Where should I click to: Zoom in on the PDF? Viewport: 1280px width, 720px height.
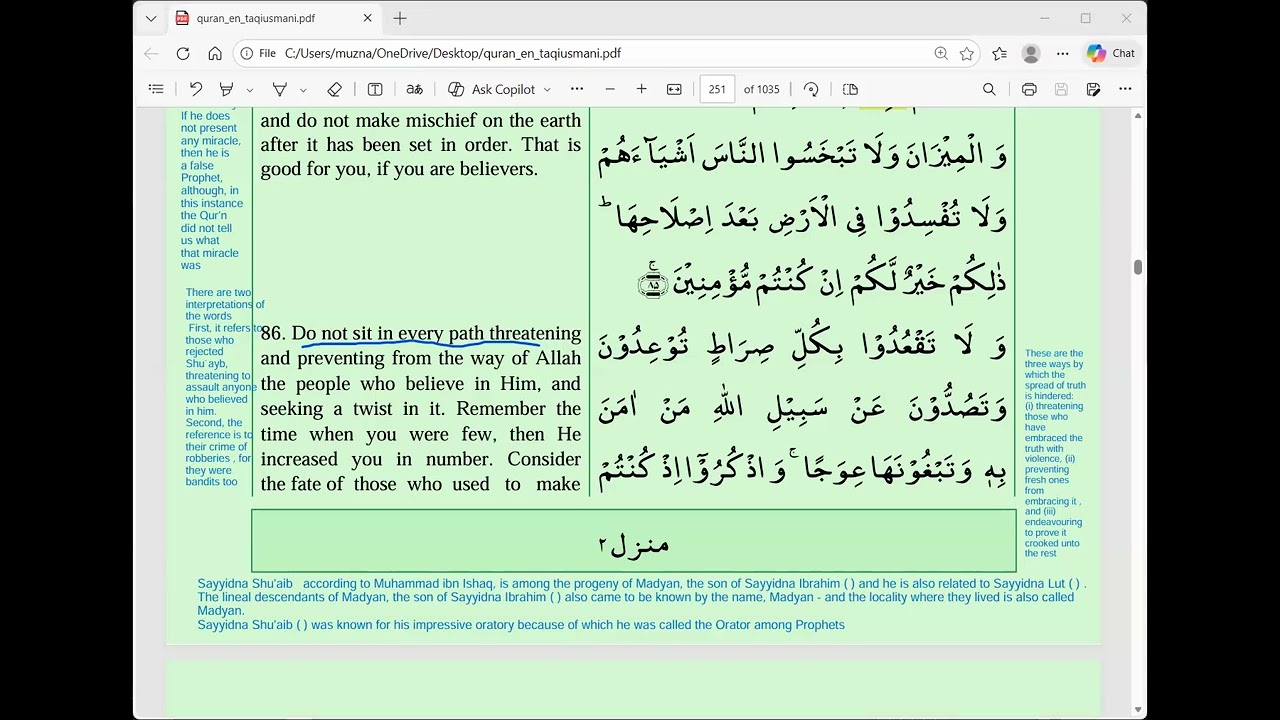point(642,89)
